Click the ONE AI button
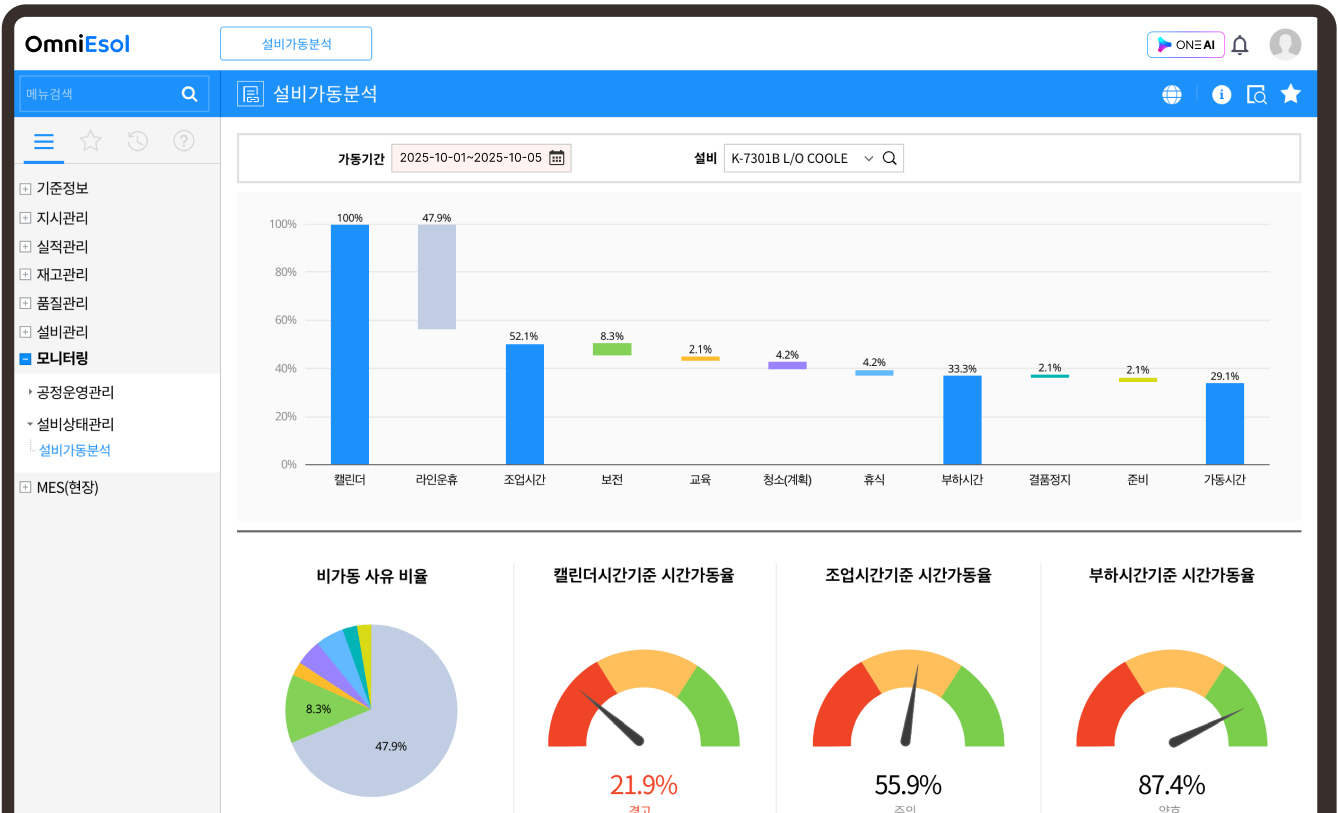The height and width of the screenshot is (813, 1338). [x=1185, y=45]
